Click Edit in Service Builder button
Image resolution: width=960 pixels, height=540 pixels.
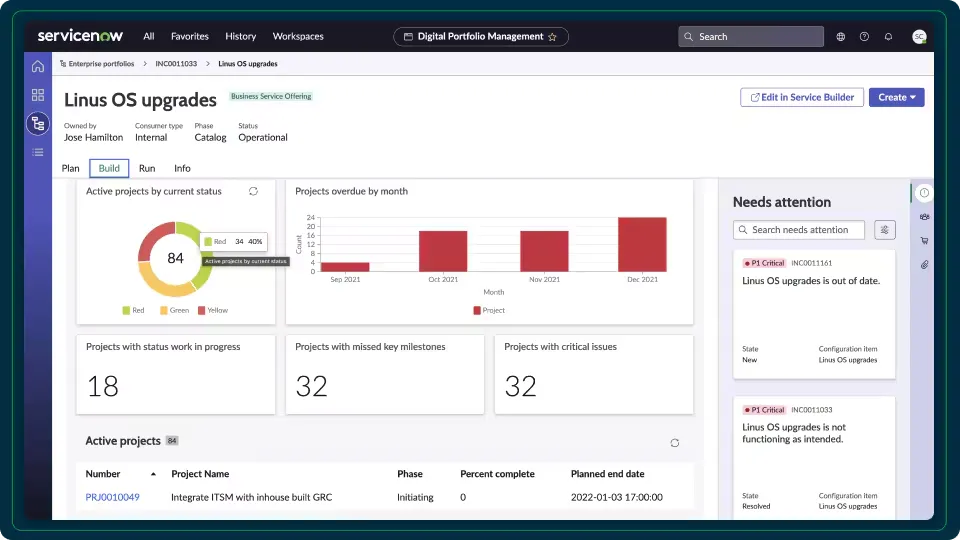(x=801, y=97)
